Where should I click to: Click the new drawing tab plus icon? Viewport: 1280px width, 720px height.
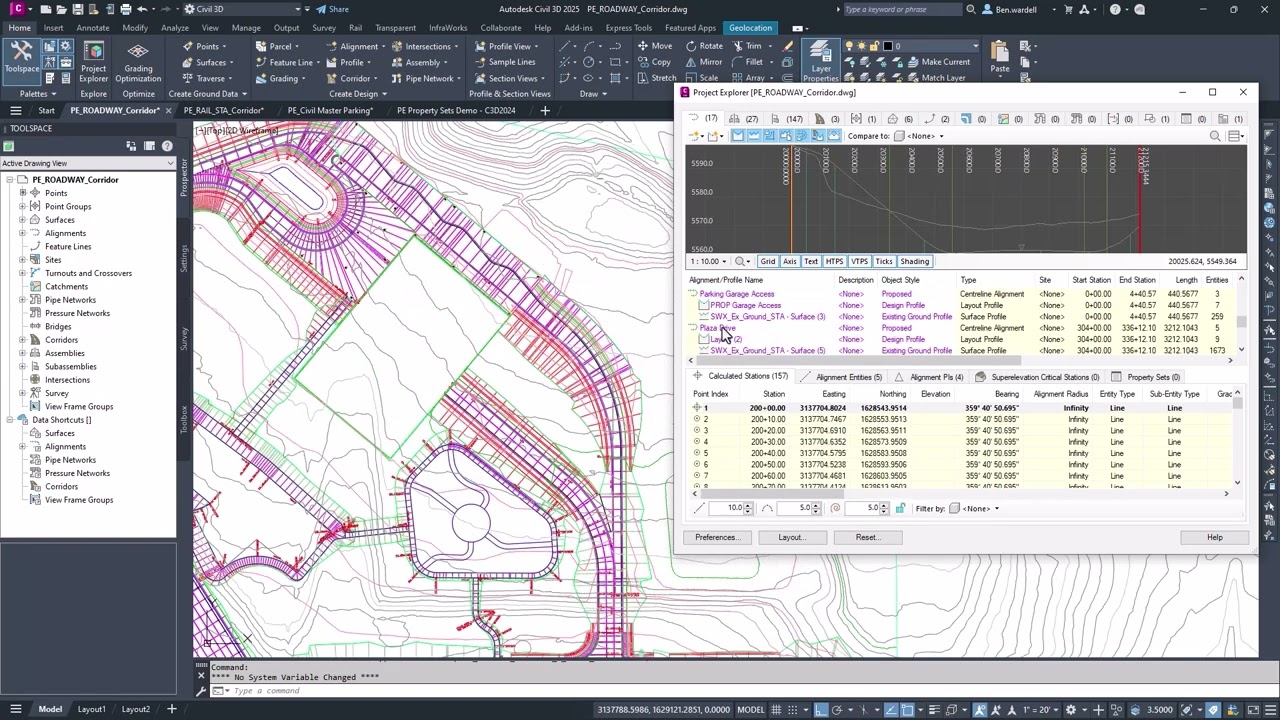[x=545, y=110]
